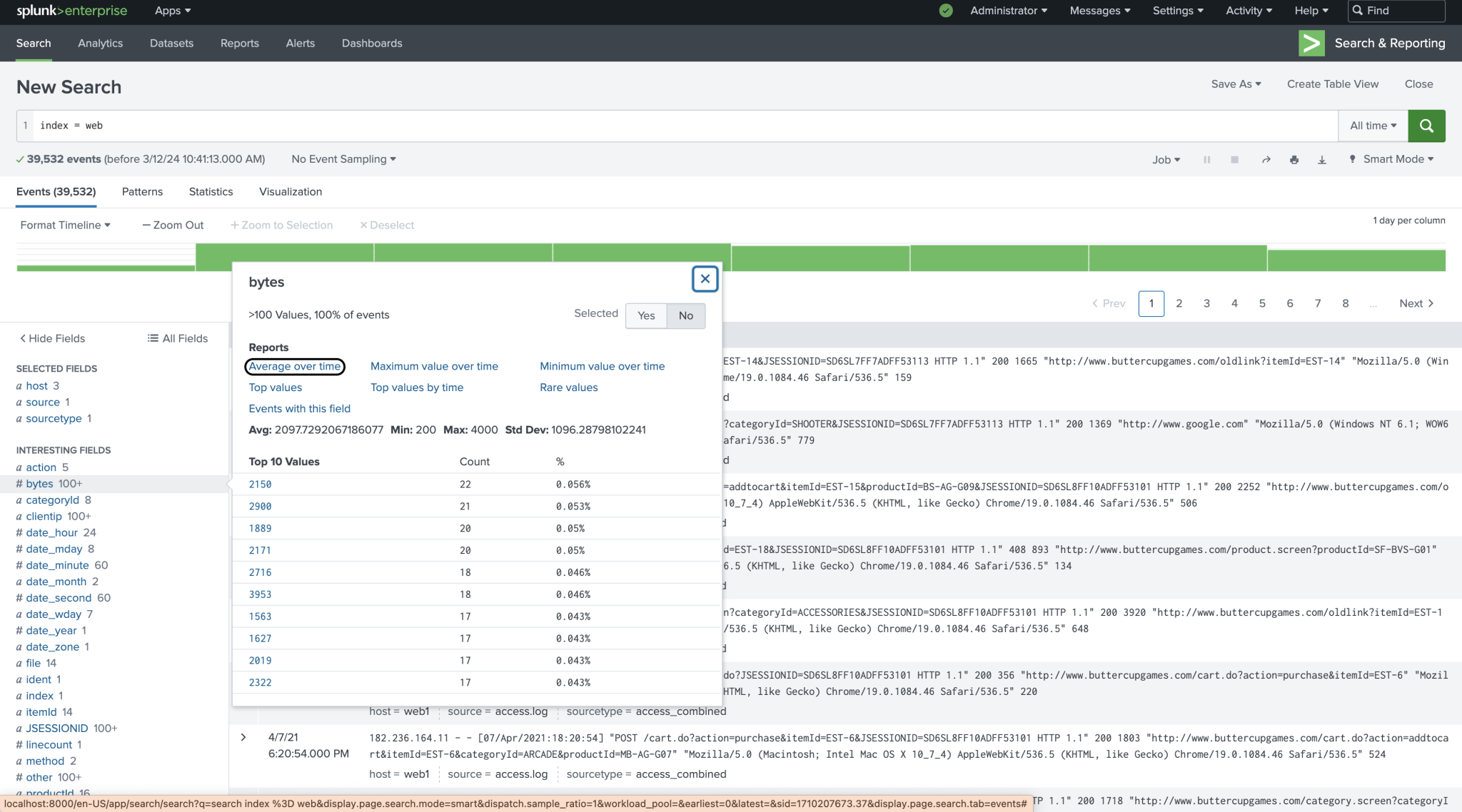Run the search with the green magnifier button

[1426, 126]
